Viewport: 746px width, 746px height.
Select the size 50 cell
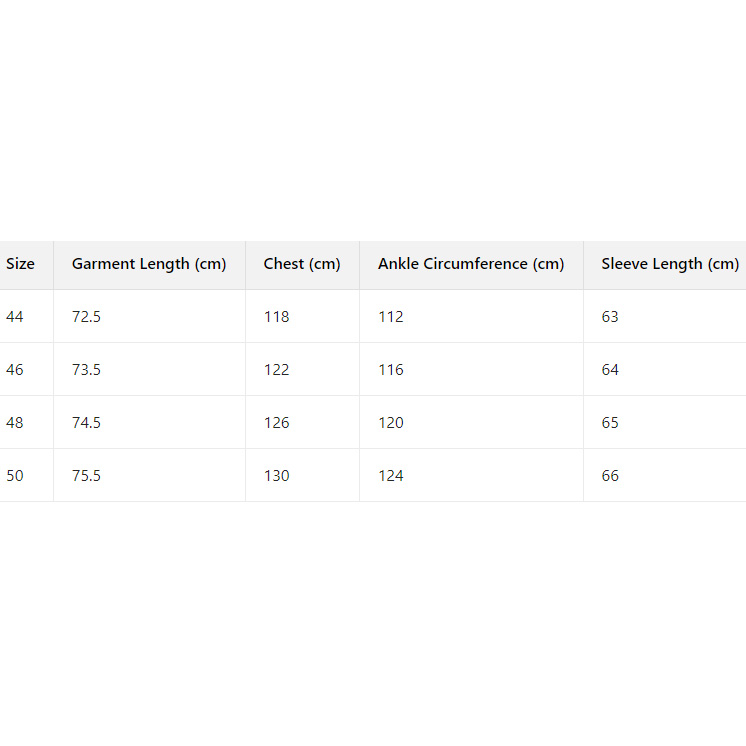[15, 476]
